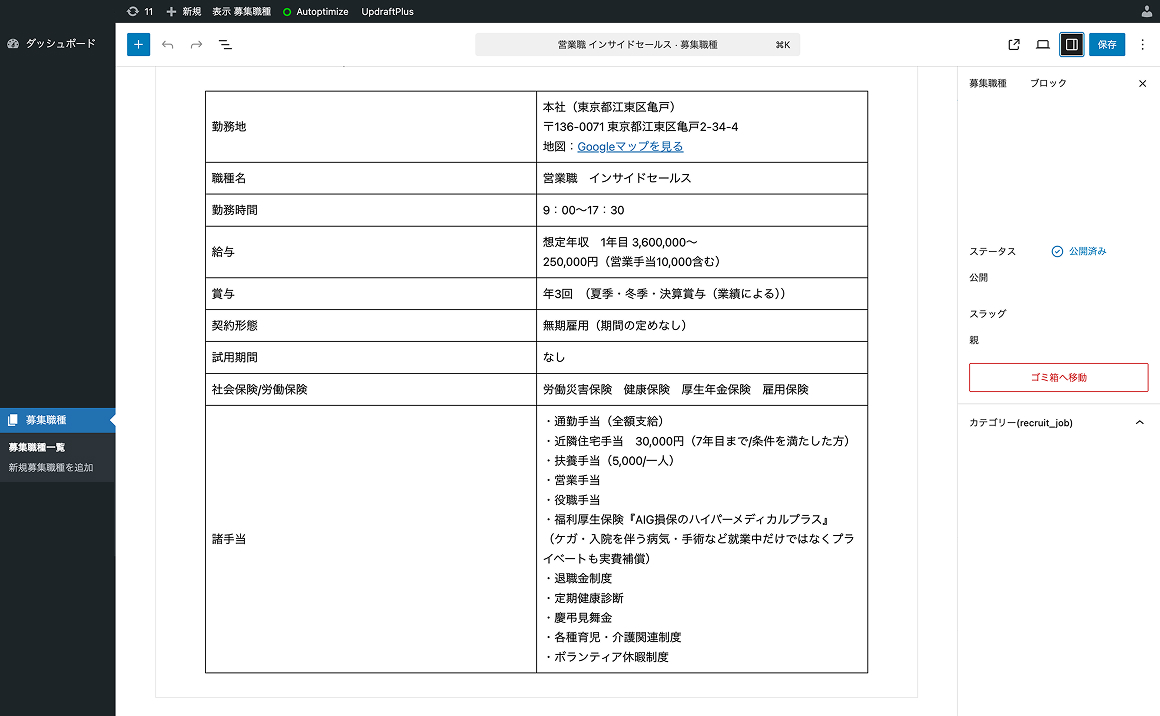Open the document overview panel
This screenshot has width=1160, height=716.
coord(224,44)
